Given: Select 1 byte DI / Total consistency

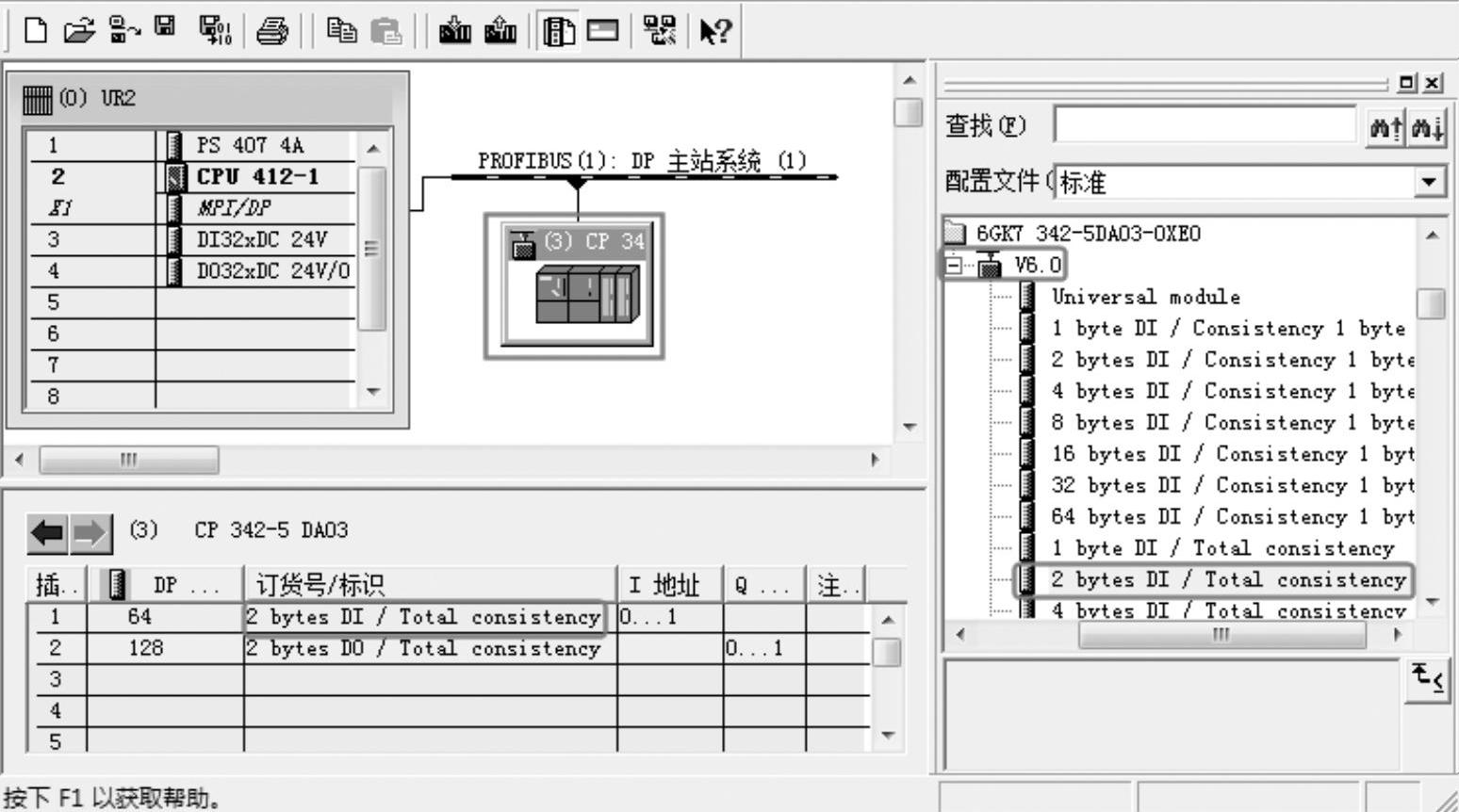Looking at the screenshot, I should [x=1222, y=548].
